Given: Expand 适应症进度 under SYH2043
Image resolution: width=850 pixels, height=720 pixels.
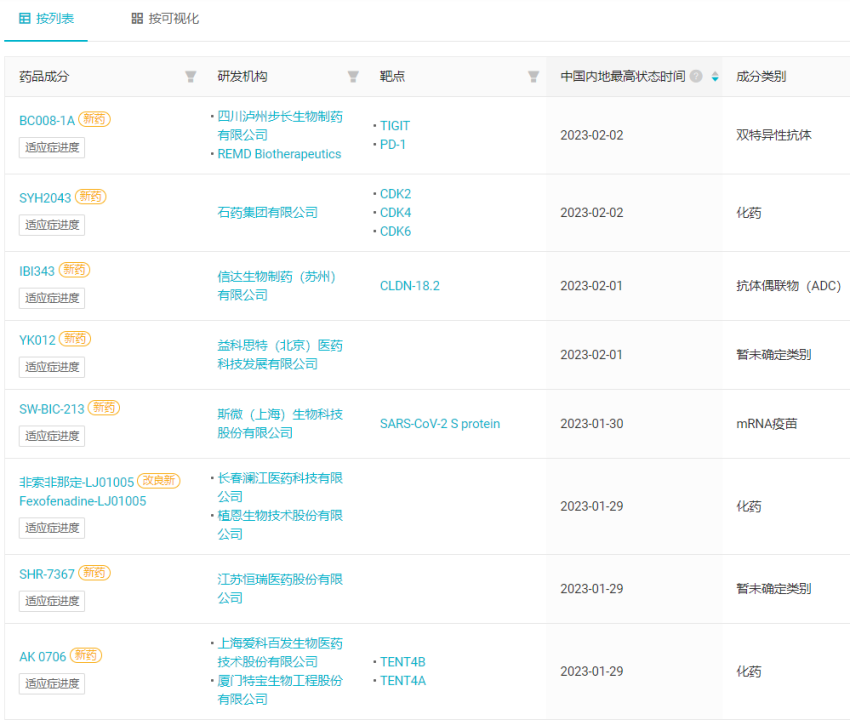Looking at the screenshot, I should [52, 225].
